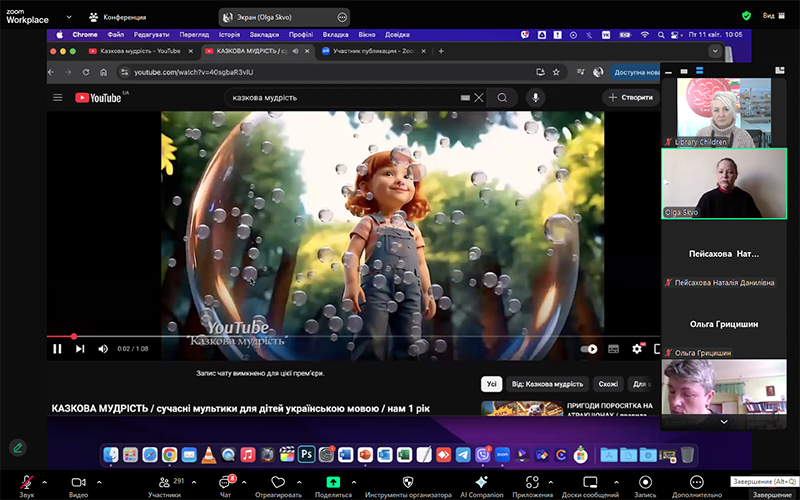Open new Chrome tab plus button
Screen dimensions: 800x500
tap(441, 51)
